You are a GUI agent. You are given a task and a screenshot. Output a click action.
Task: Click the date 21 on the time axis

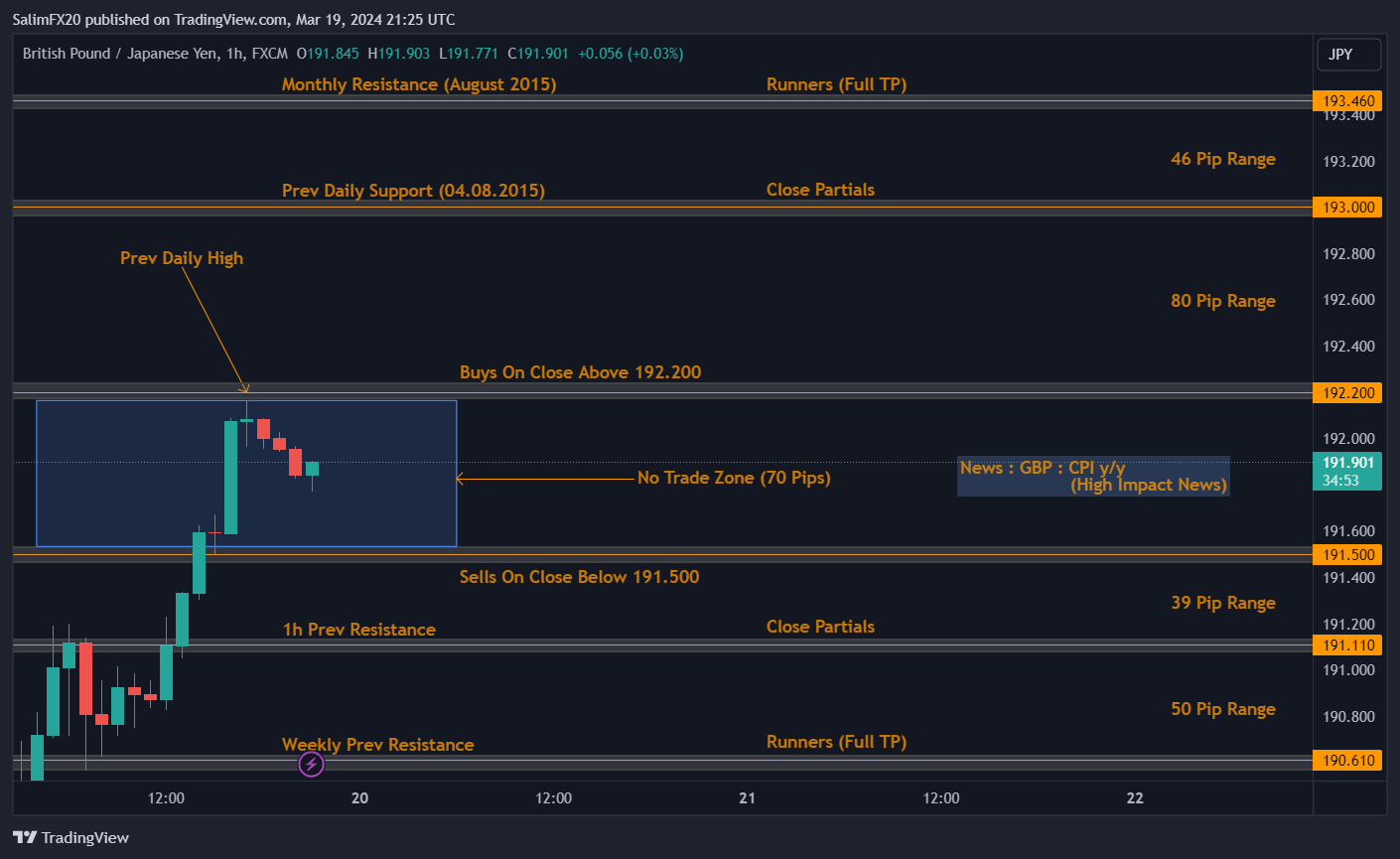pyautogui.click(x=747, y=797)
